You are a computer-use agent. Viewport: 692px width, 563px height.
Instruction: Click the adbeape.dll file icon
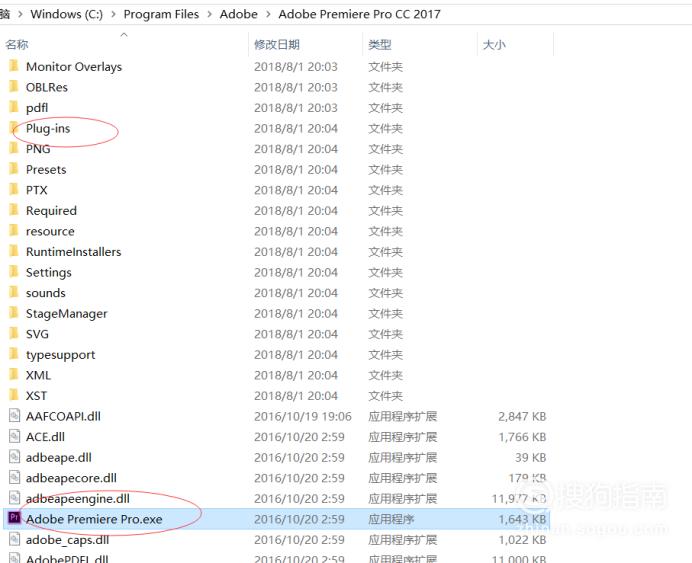point(15,457)
